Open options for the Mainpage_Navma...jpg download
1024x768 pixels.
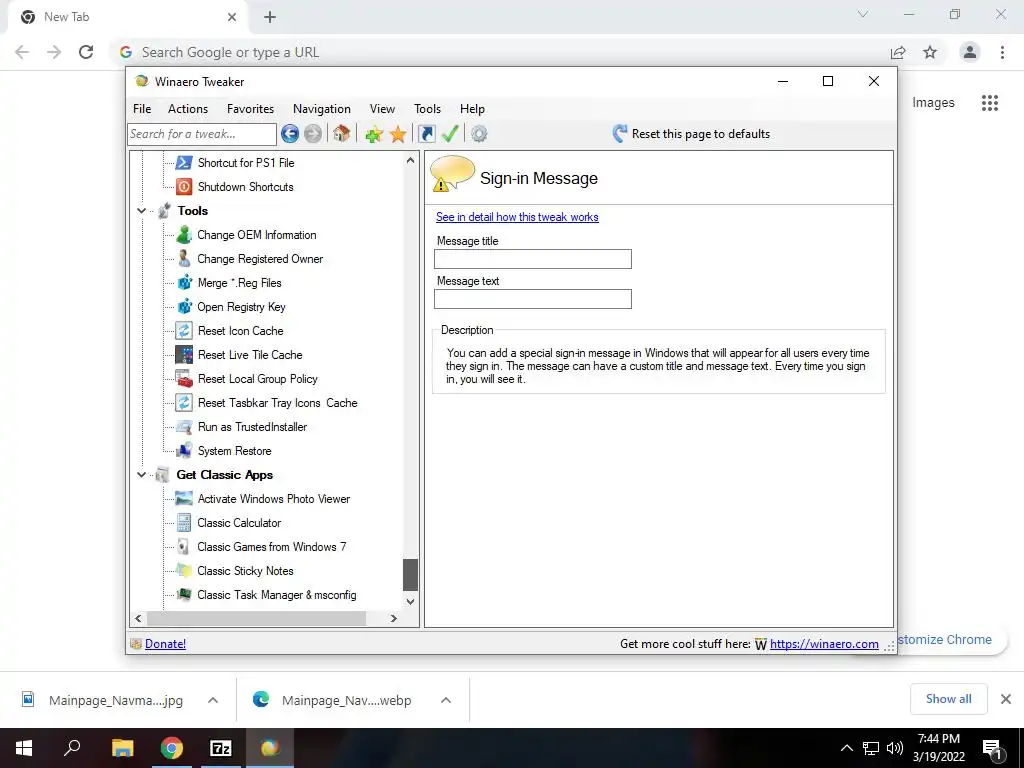point(213,700)
